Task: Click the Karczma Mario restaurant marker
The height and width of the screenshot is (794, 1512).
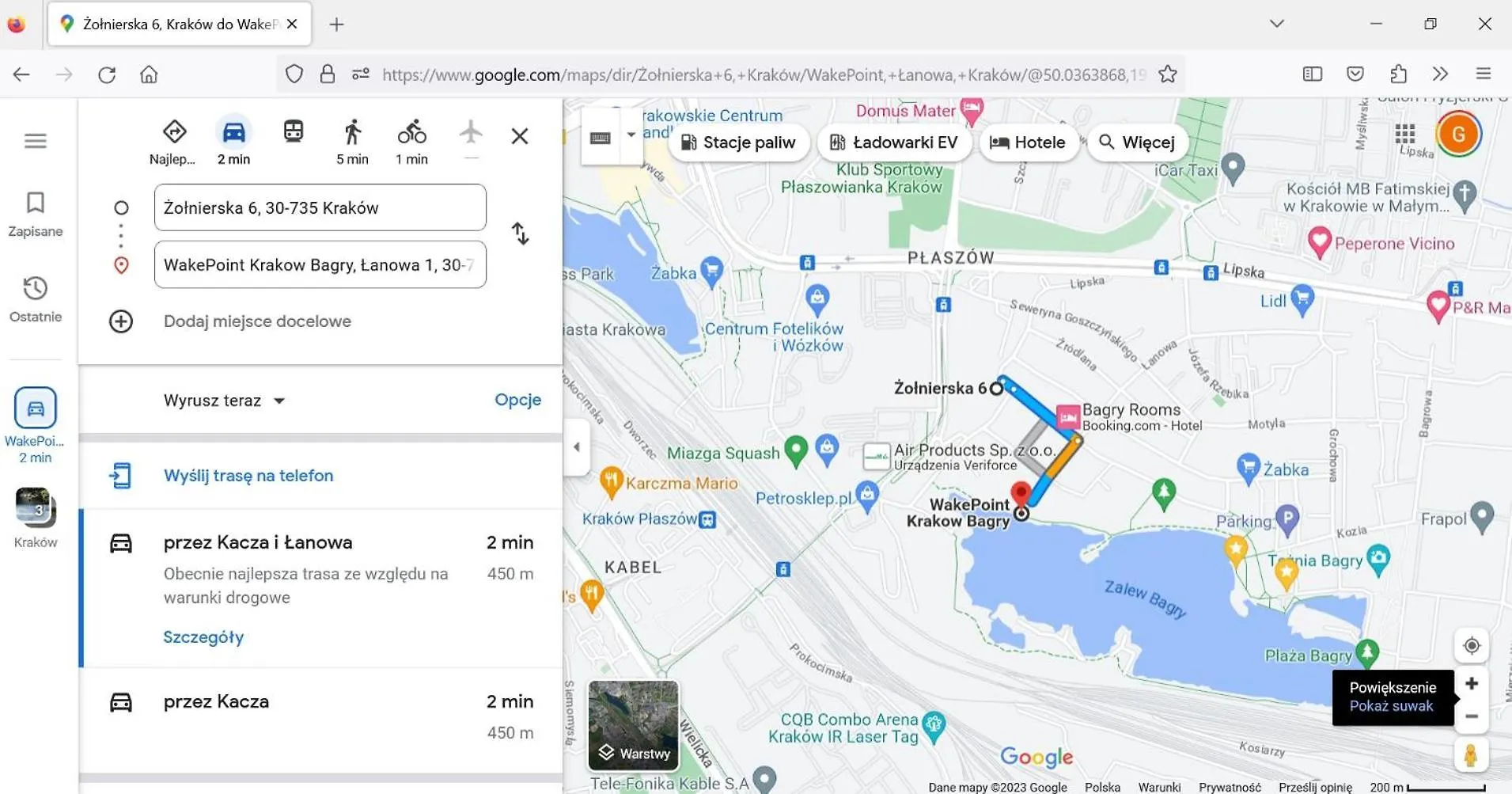Action: click(611, 481)
